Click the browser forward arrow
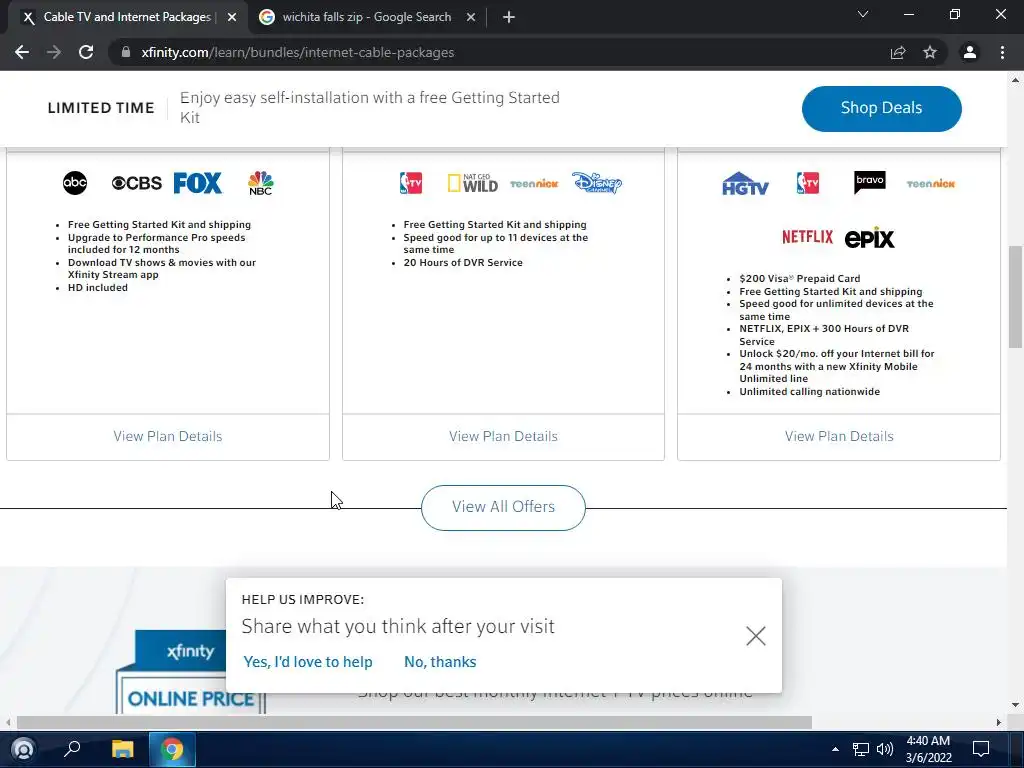 tap(54, 52)
